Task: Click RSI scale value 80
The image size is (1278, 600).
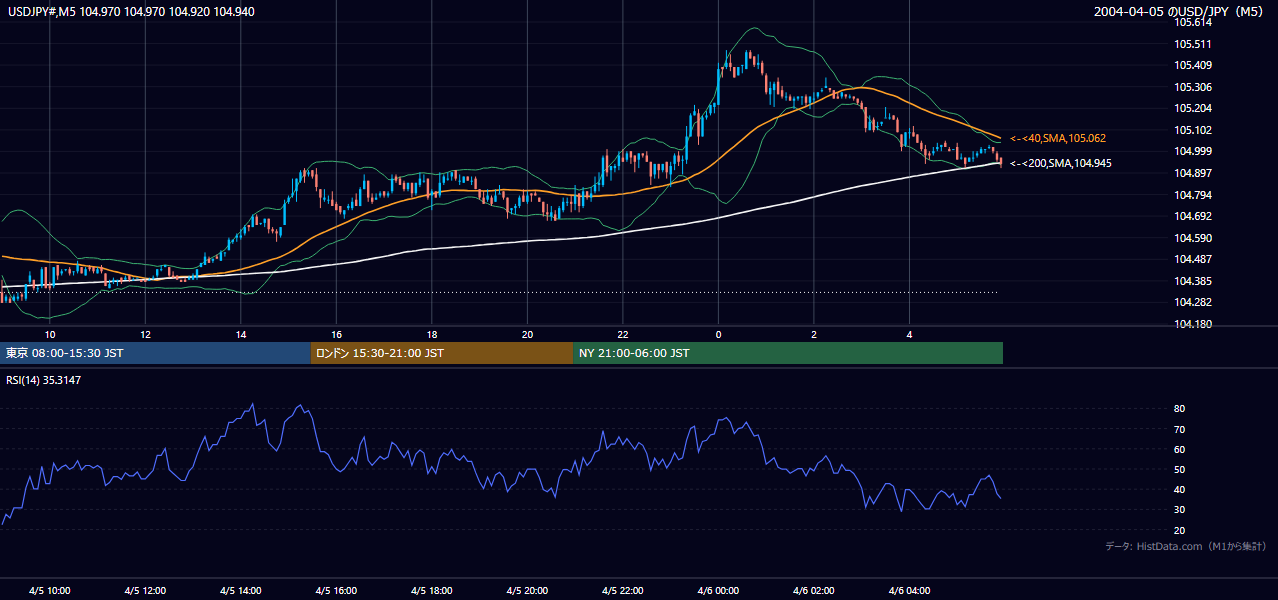Action: coord(1180,409)
